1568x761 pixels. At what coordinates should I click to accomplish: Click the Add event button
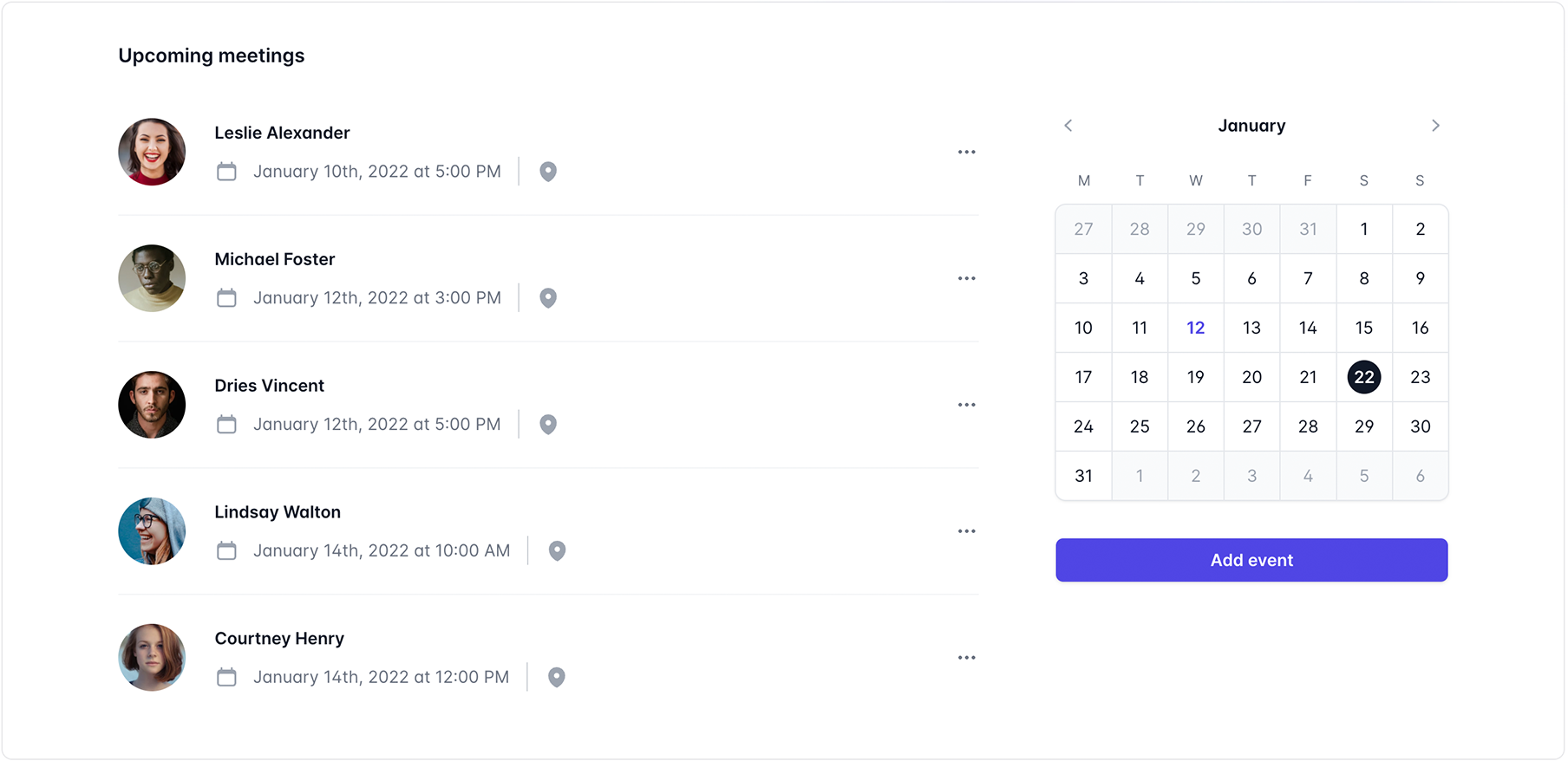1251,560
